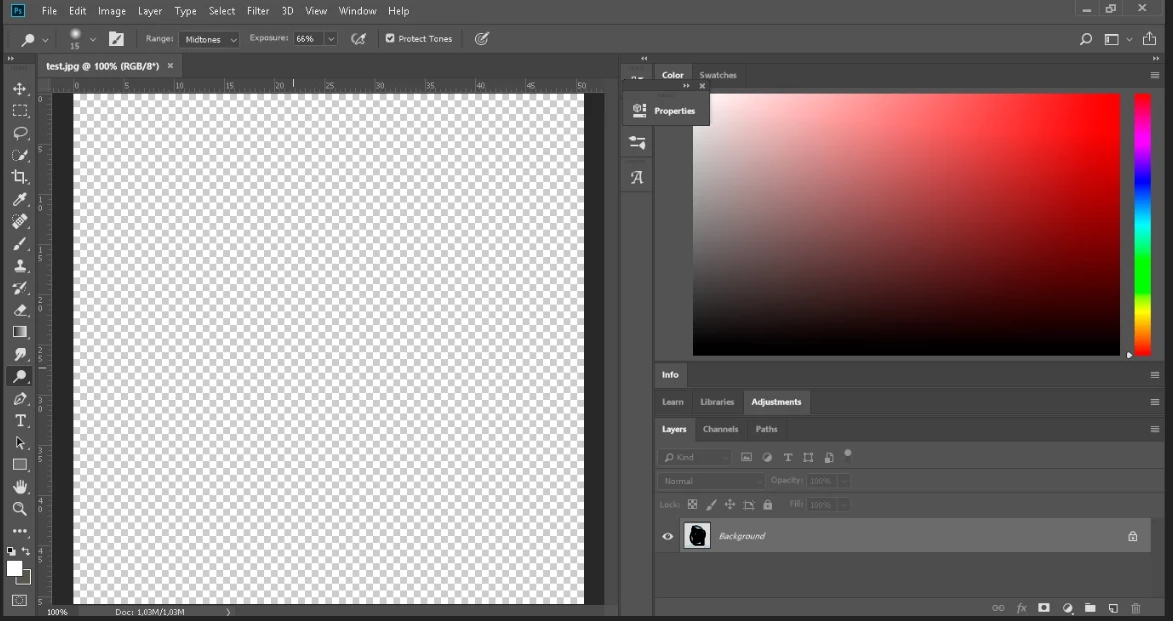Toggle the Protect Tones checkbox
The height and width of the screenshot is (621, 1173).
(x=390, y=38)
